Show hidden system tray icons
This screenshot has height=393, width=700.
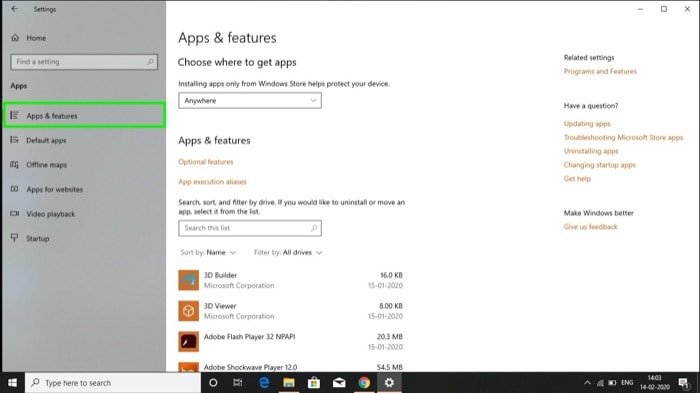(588, 383)
